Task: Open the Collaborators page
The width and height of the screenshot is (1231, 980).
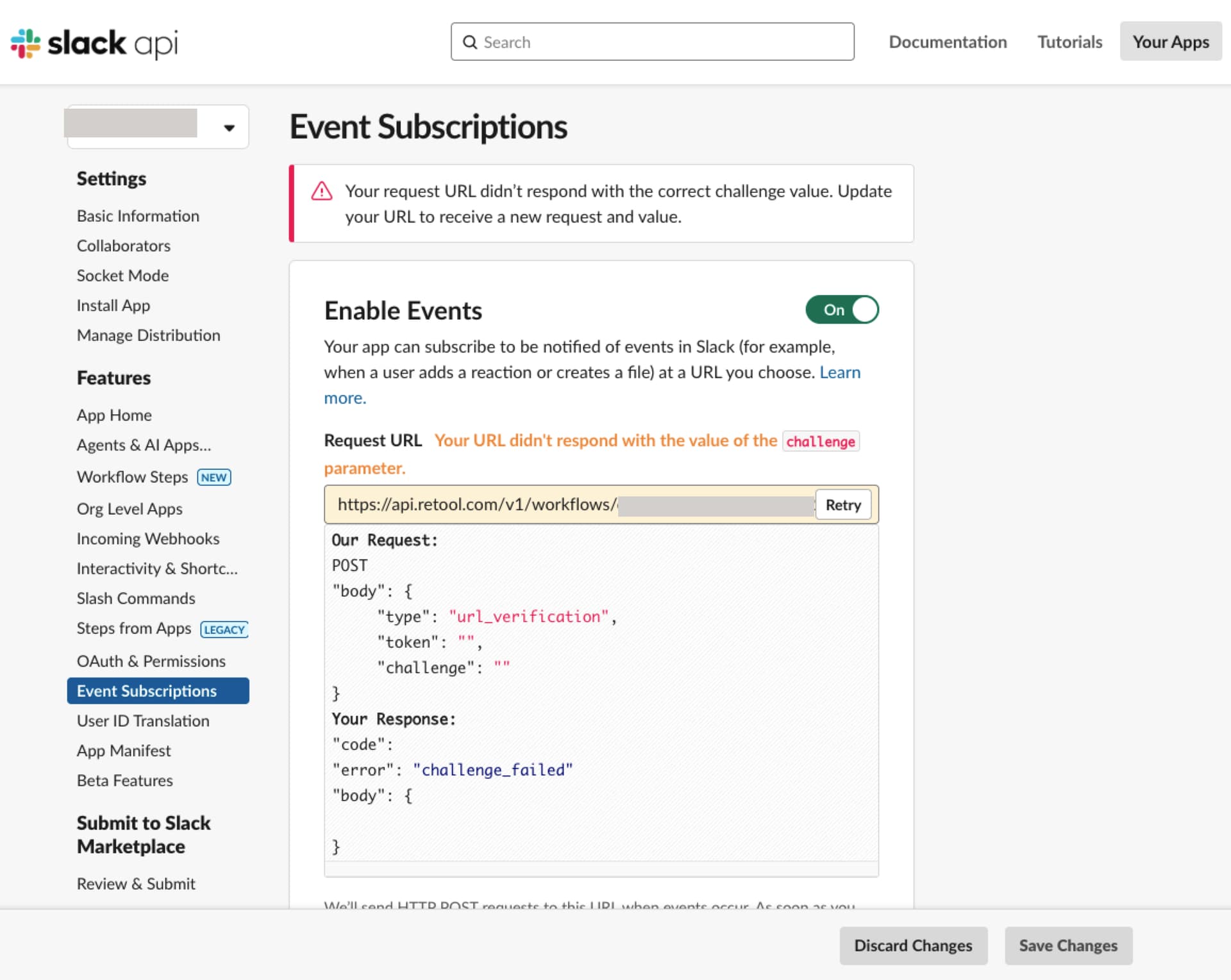Action: [x=124, y=245]
